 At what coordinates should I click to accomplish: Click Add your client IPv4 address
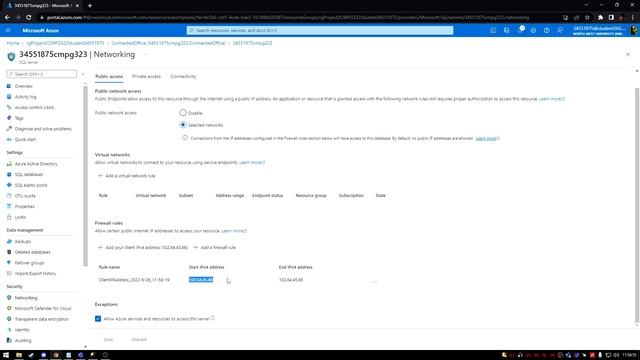pyautogui.click(x=142, y=248)
